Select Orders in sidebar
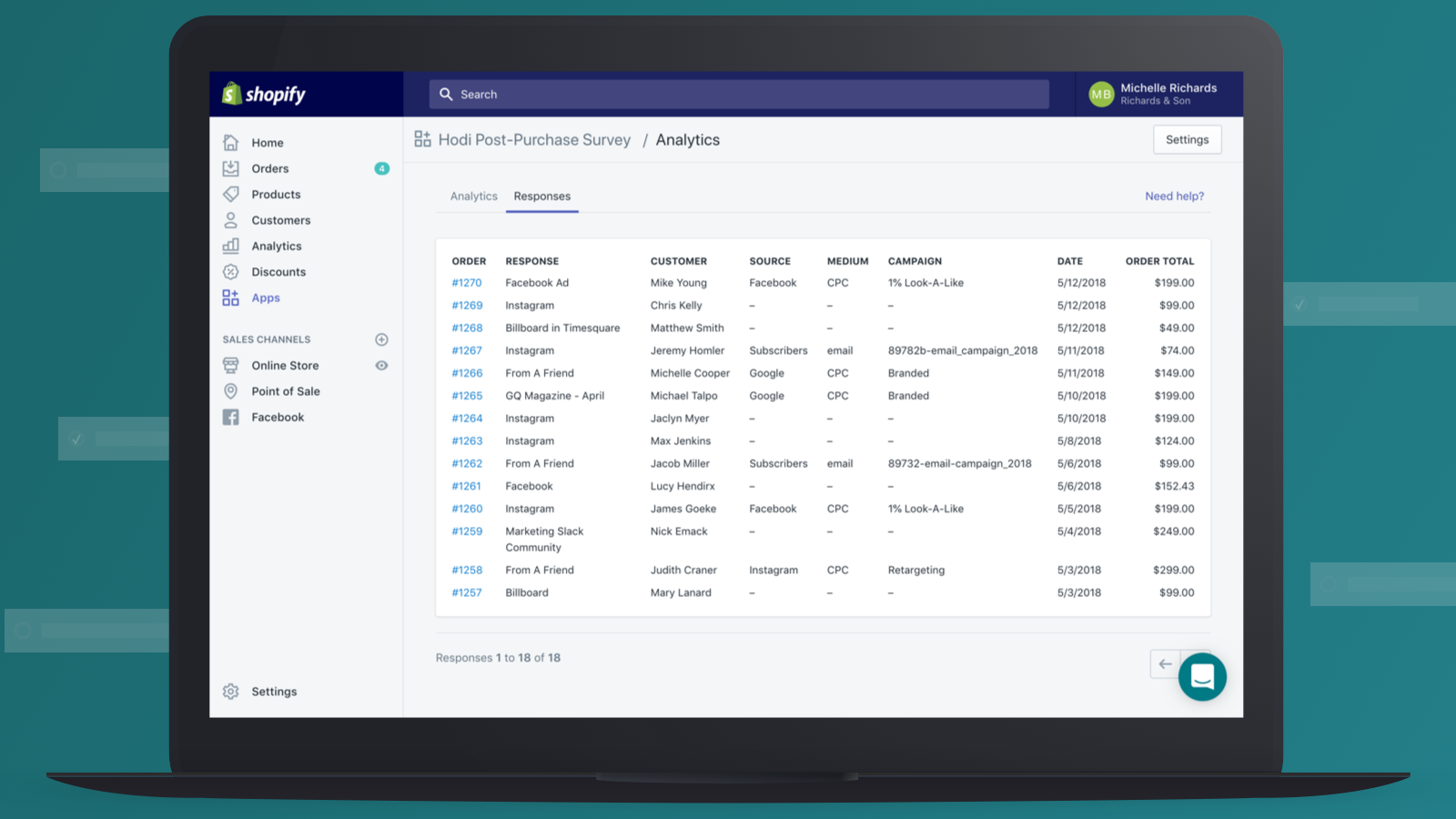This screenshot has width=1456, height=819. (x=270, y=168)
